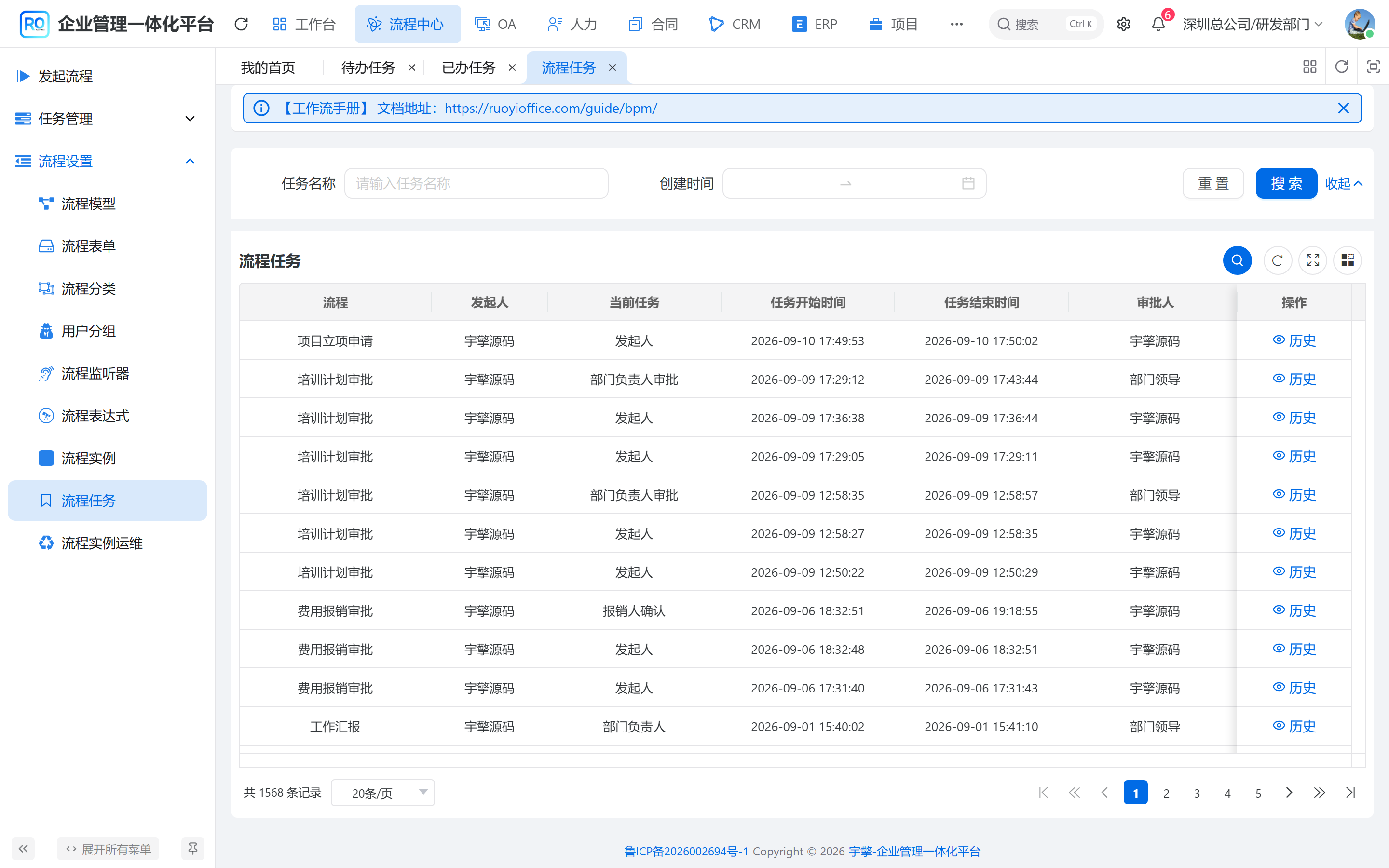Click the reload icon beside platform title
The width and height of the screenshot is (1389, 868).
[x=241, y=24]
